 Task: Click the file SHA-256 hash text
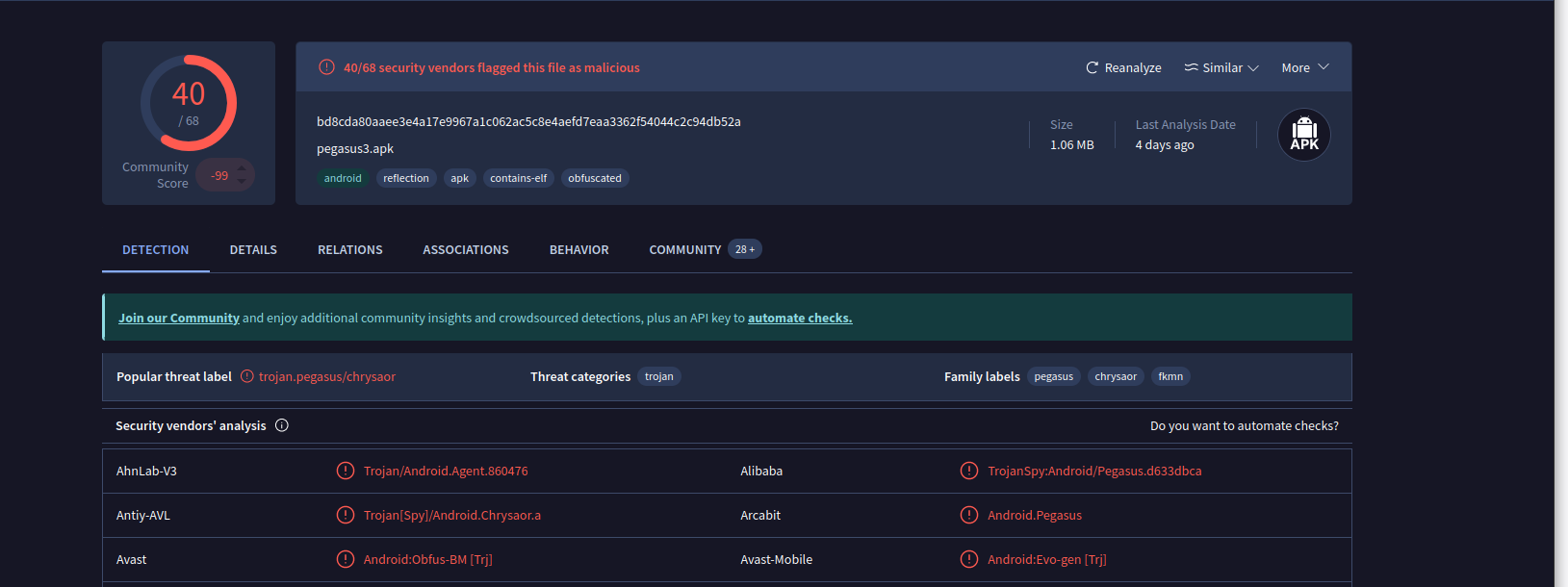tap(528, 121)
